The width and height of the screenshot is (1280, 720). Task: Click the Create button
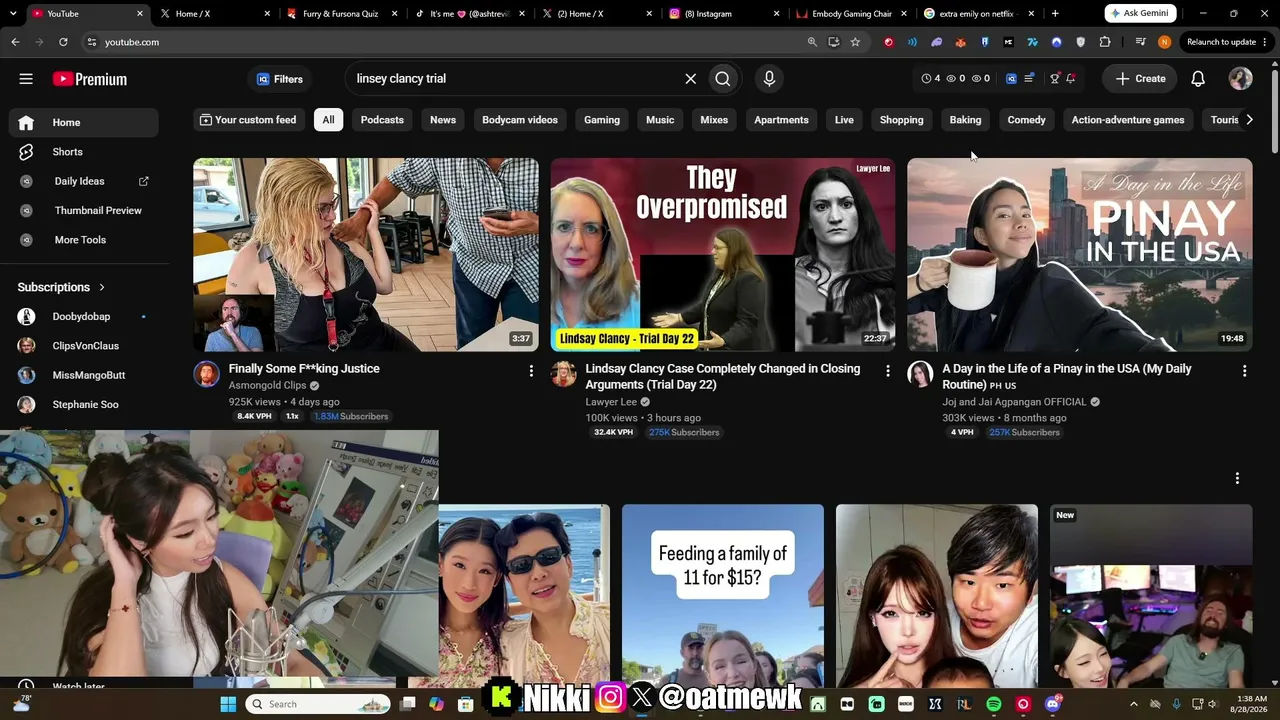1141,79
